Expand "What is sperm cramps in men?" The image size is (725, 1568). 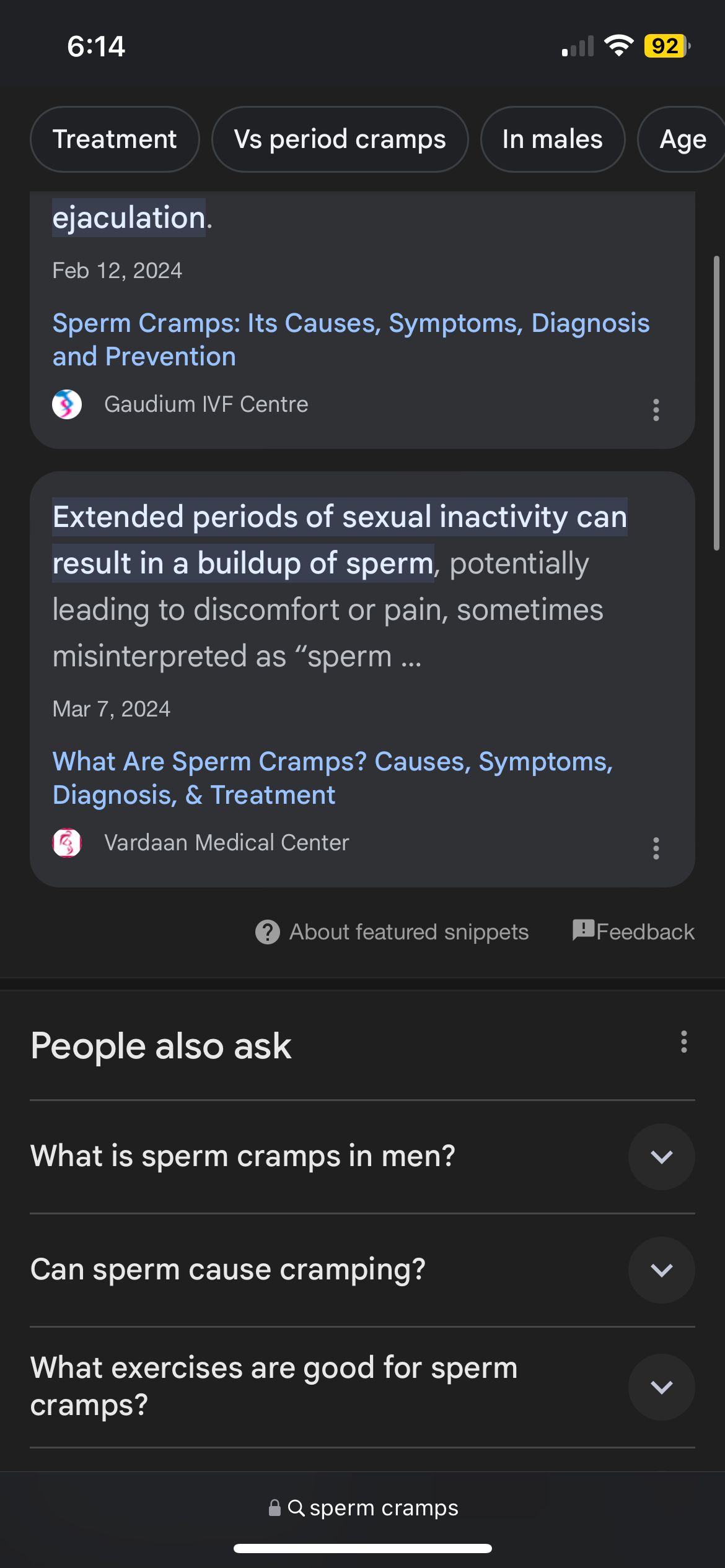coord(661,1156)
